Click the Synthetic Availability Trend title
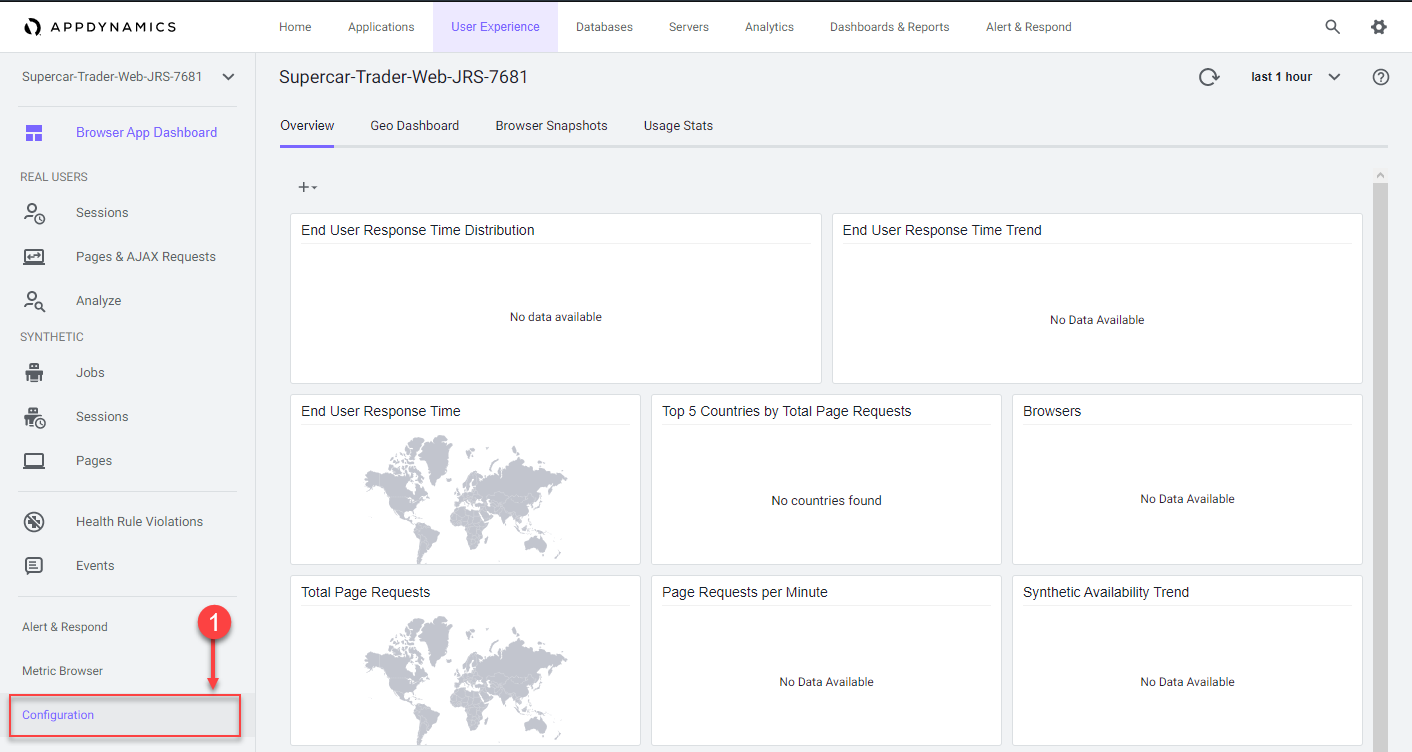Image resolution: width=1412 pixels, height=752 pixels. [1106, 592]
